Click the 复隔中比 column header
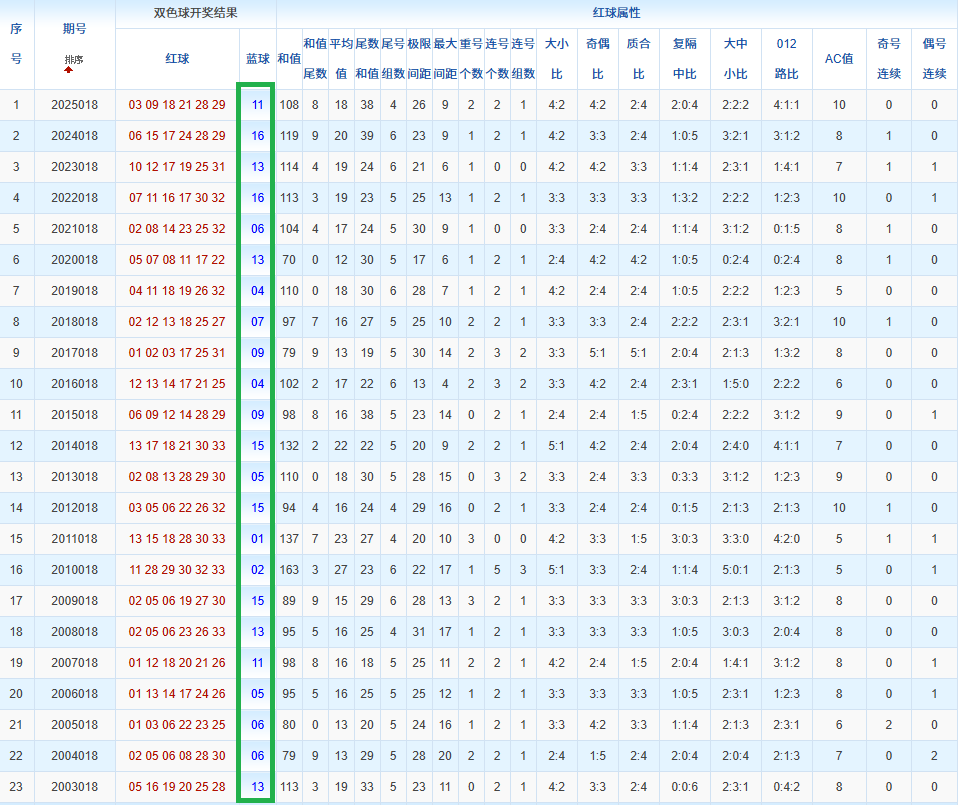This screenshot has width=958, height=805. coord(684,59)
